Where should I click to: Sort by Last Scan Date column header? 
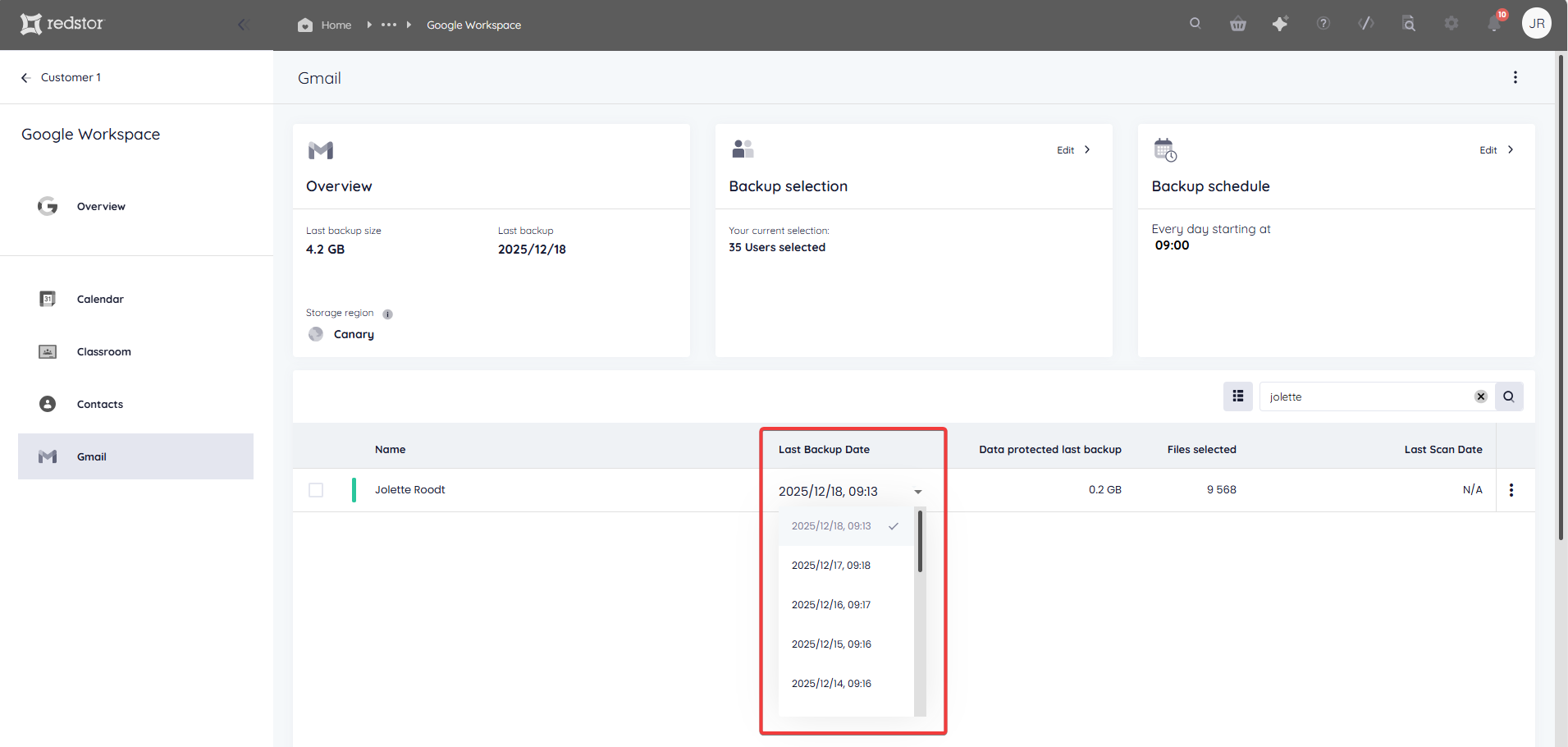point(1443,450)
